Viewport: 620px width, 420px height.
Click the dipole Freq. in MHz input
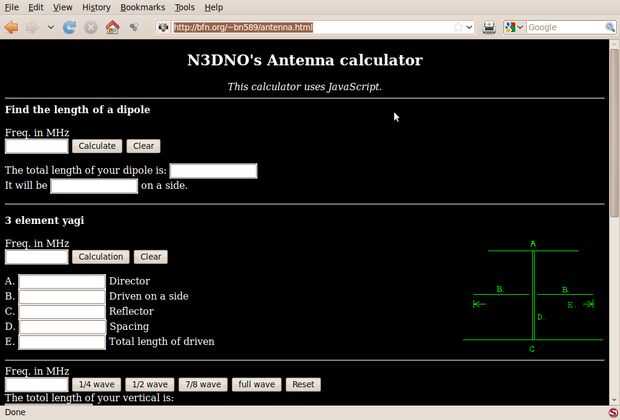pyautogui.click(x=37, y=146)
